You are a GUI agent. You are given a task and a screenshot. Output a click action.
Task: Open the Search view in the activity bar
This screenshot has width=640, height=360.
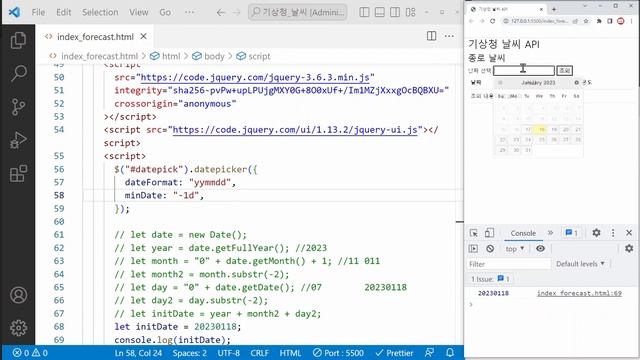pos(18,73)
